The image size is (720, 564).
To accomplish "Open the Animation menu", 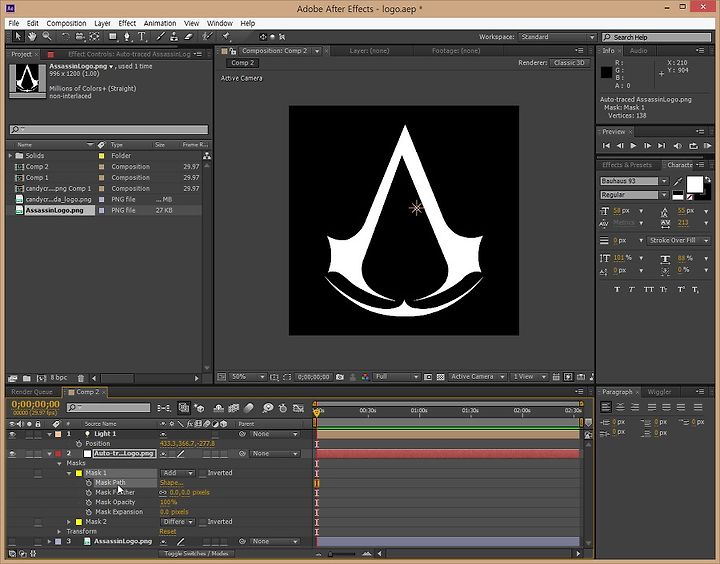I will point(160,23).
